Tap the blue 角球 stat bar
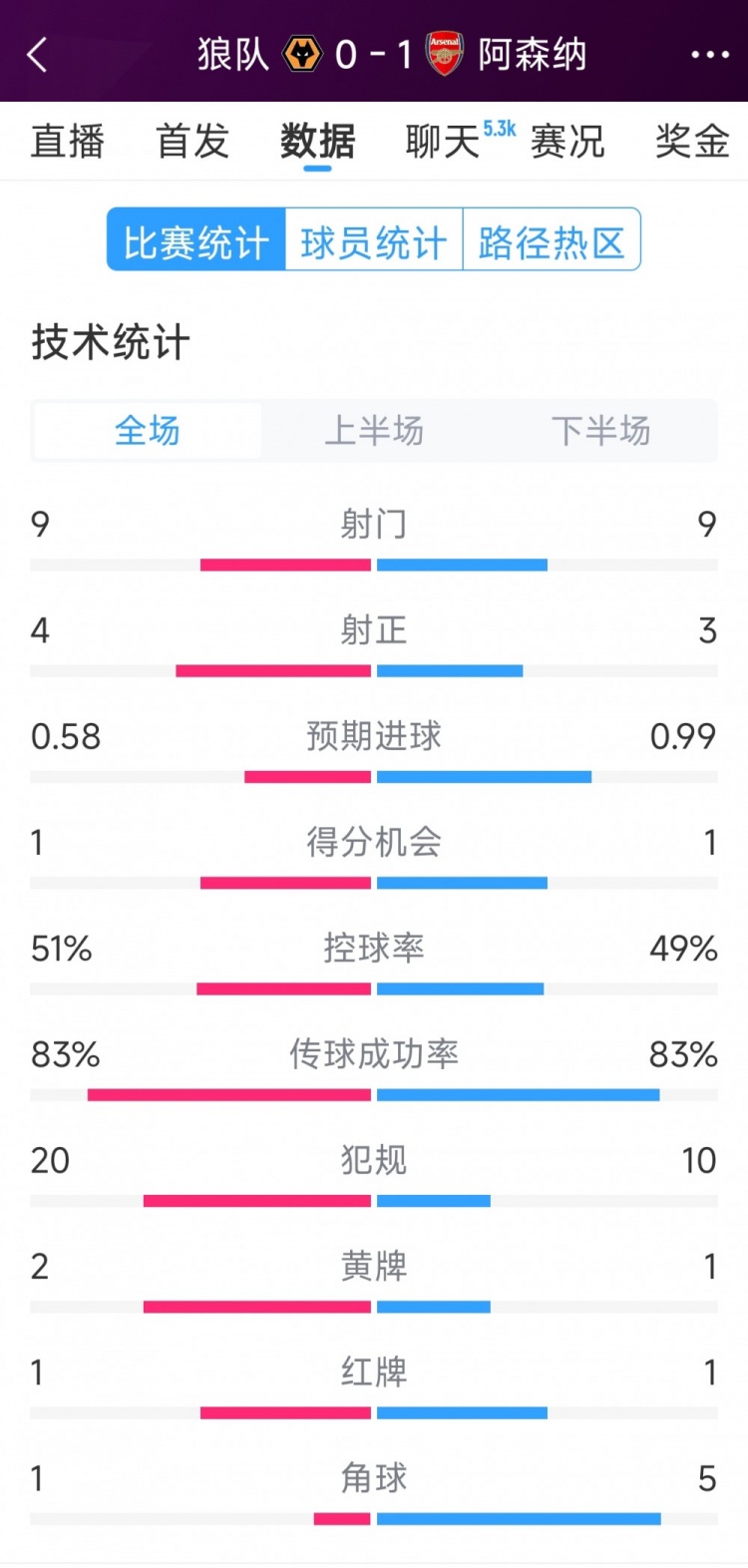 pyautogui.click(x=519, y=1519)
